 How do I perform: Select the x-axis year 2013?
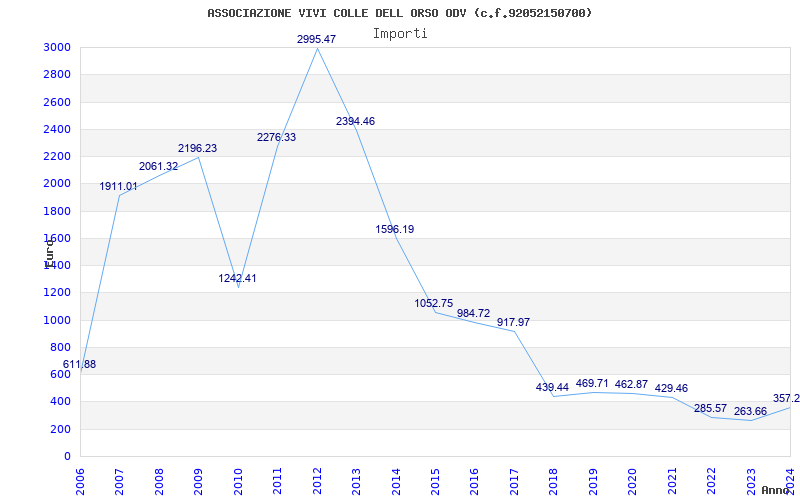[x=356, y=482]
